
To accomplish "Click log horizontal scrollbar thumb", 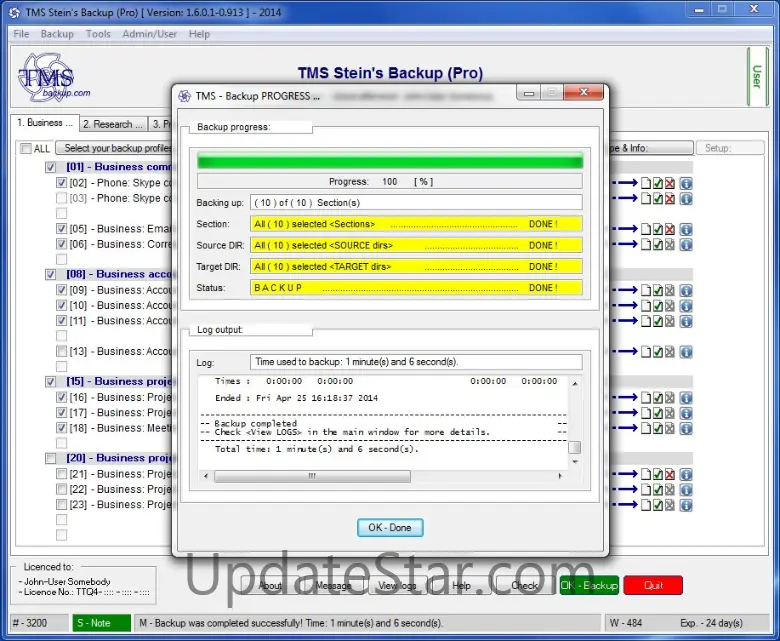I will pos(312,476).
